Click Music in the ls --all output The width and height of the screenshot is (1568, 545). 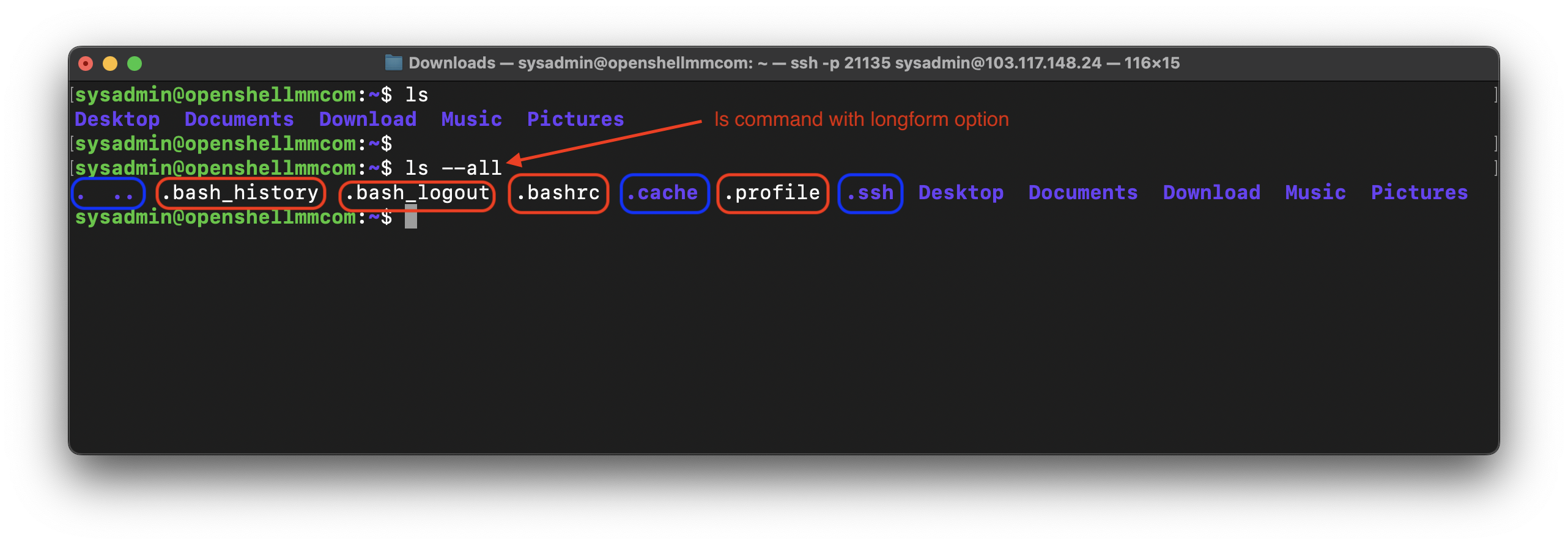click(x=1315, y=192)
